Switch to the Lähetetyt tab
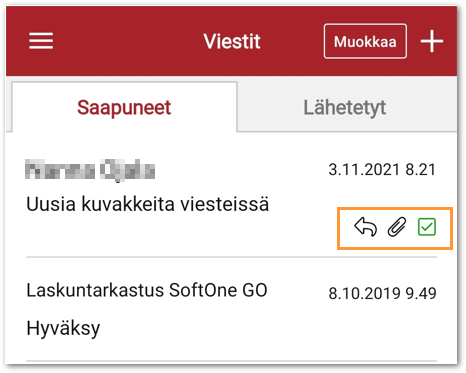The height and width of the screenshot is (373, 466). [345, 107]
